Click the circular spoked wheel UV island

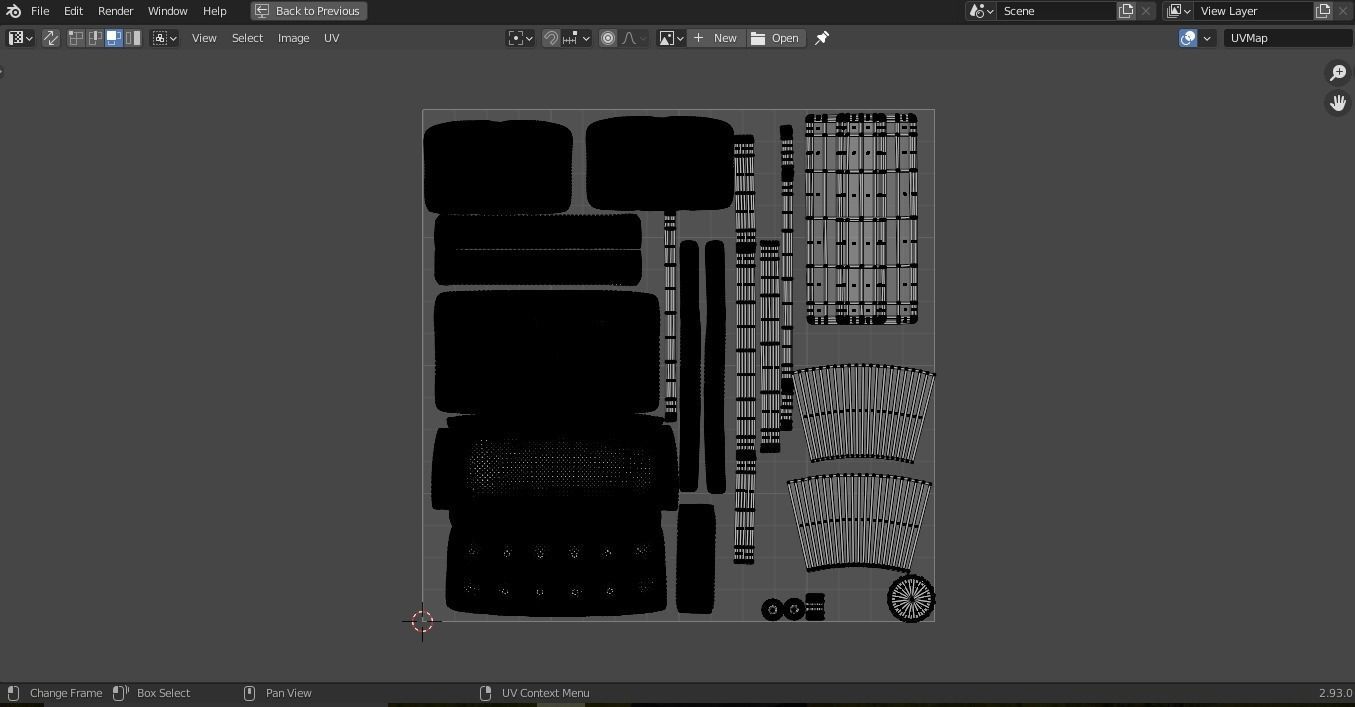(911, 598)
